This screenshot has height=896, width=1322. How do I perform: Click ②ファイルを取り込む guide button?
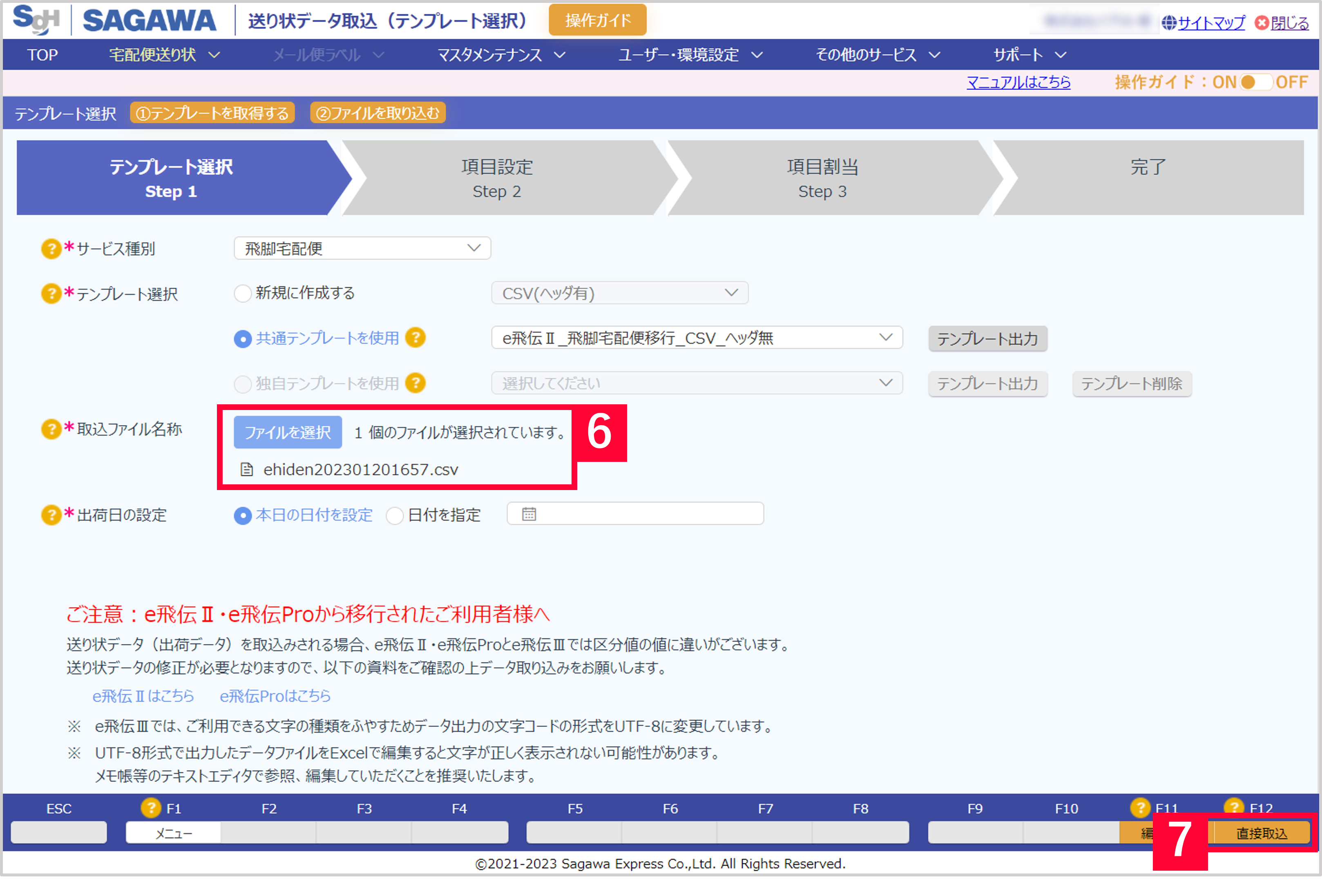377,113
